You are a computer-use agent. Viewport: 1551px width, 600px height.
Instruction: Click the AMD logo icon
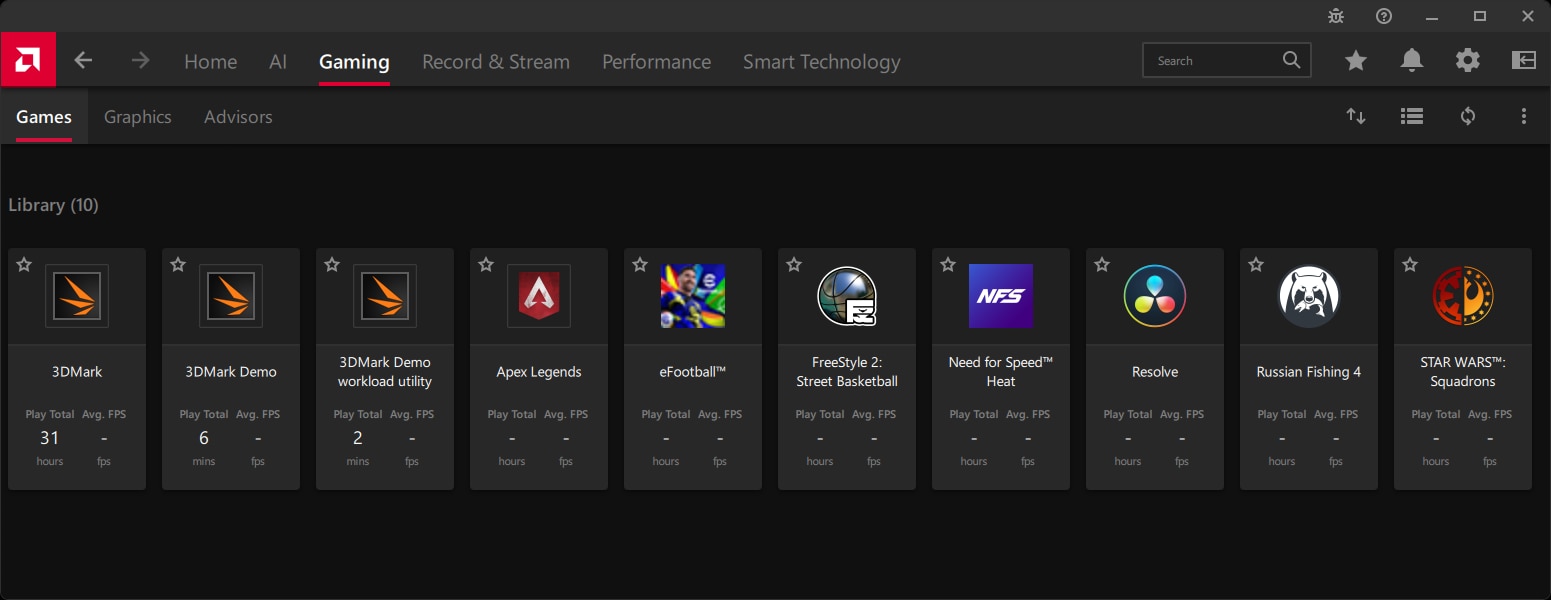click(x=28, y=60)
